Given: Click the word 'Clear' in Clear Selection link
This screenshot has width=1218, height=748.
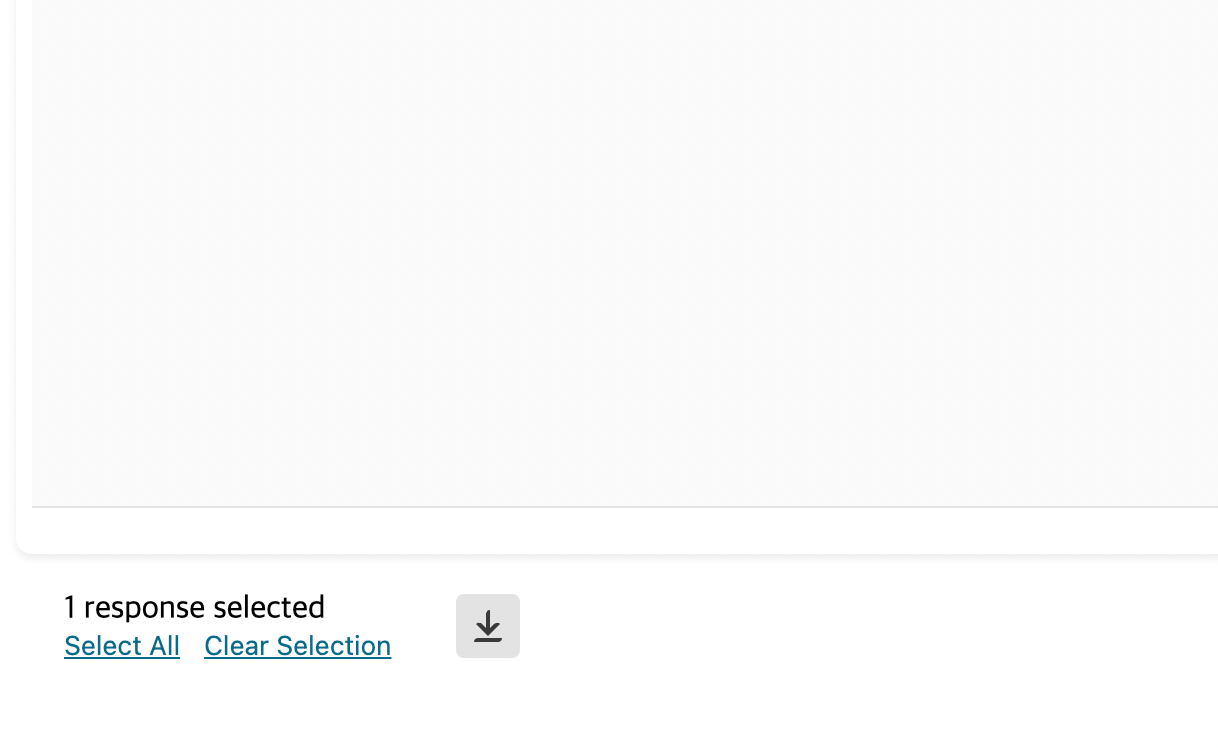Looking at the screenshot, I should pos(237,646).
